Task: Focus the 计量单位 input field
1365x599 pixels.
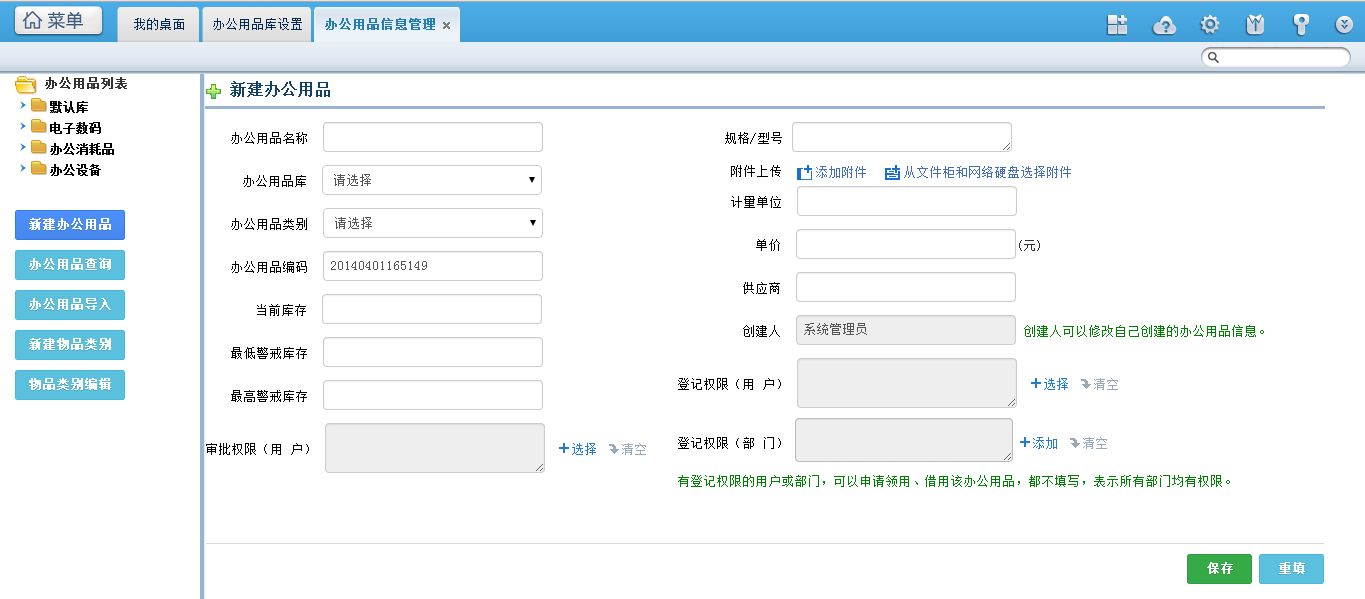Action: coord(906,201)
